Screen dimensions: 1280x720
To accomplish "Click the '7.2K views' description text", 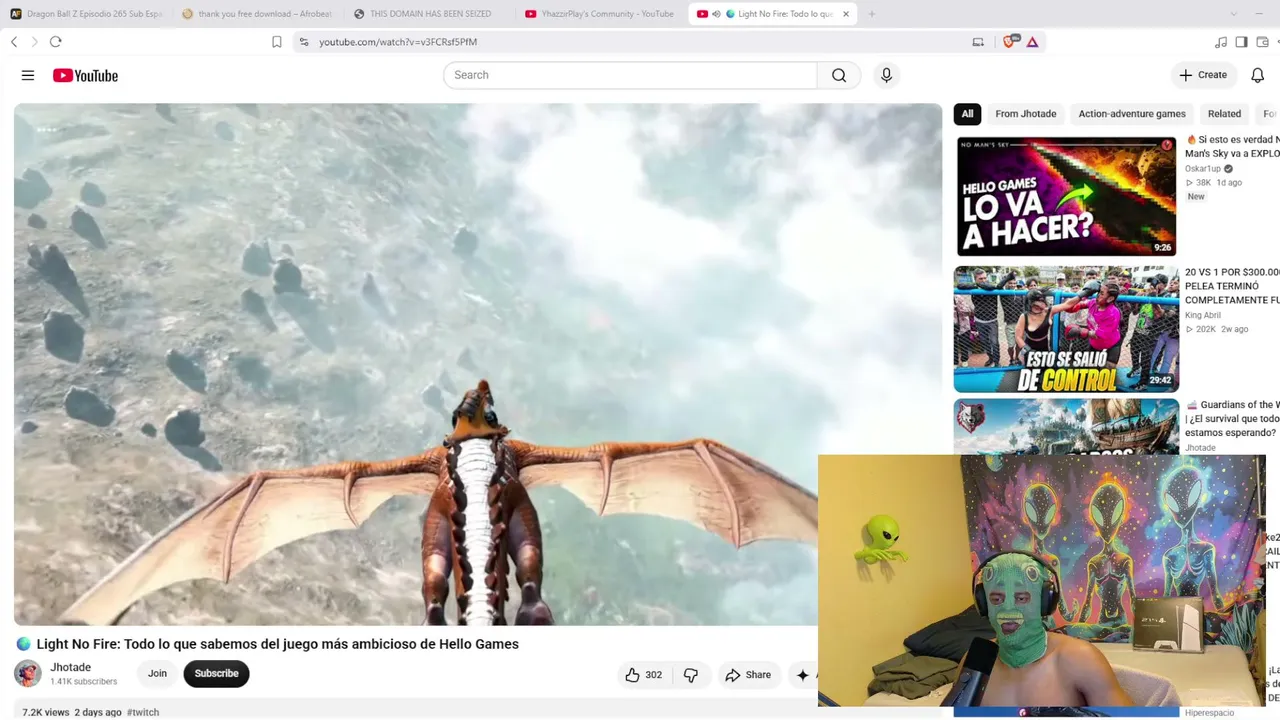I will pyautogui.click(x=46, y=712).
